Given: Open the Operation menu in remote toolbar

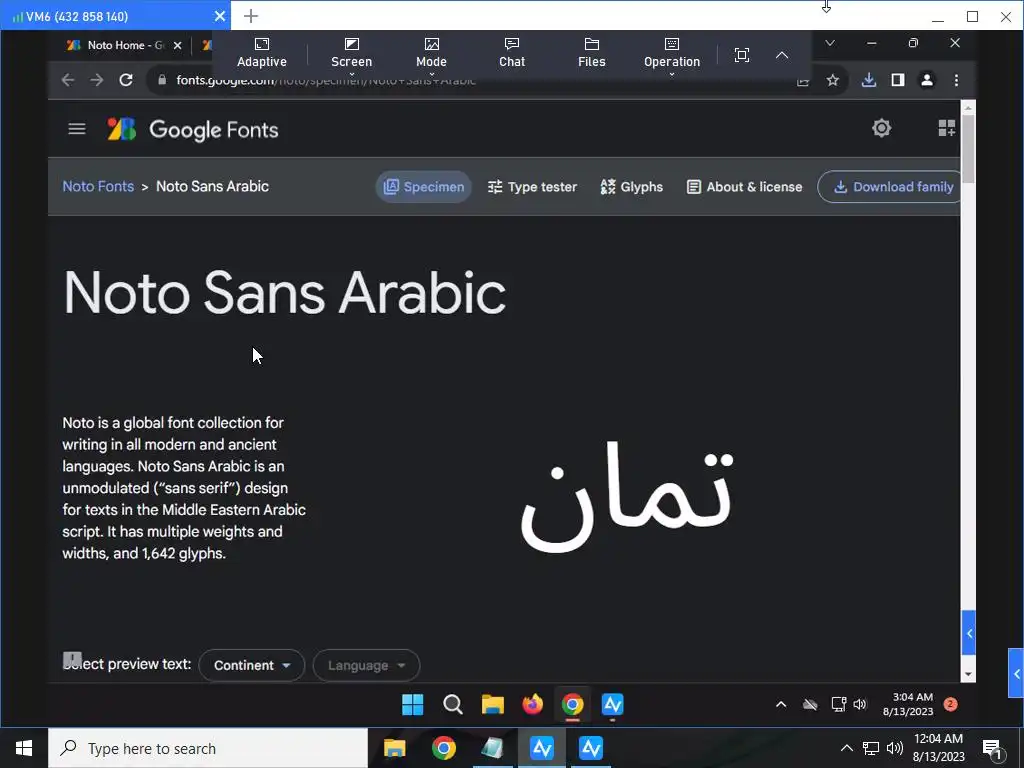Looking at the screenshot, I should [x=672, y=56].
